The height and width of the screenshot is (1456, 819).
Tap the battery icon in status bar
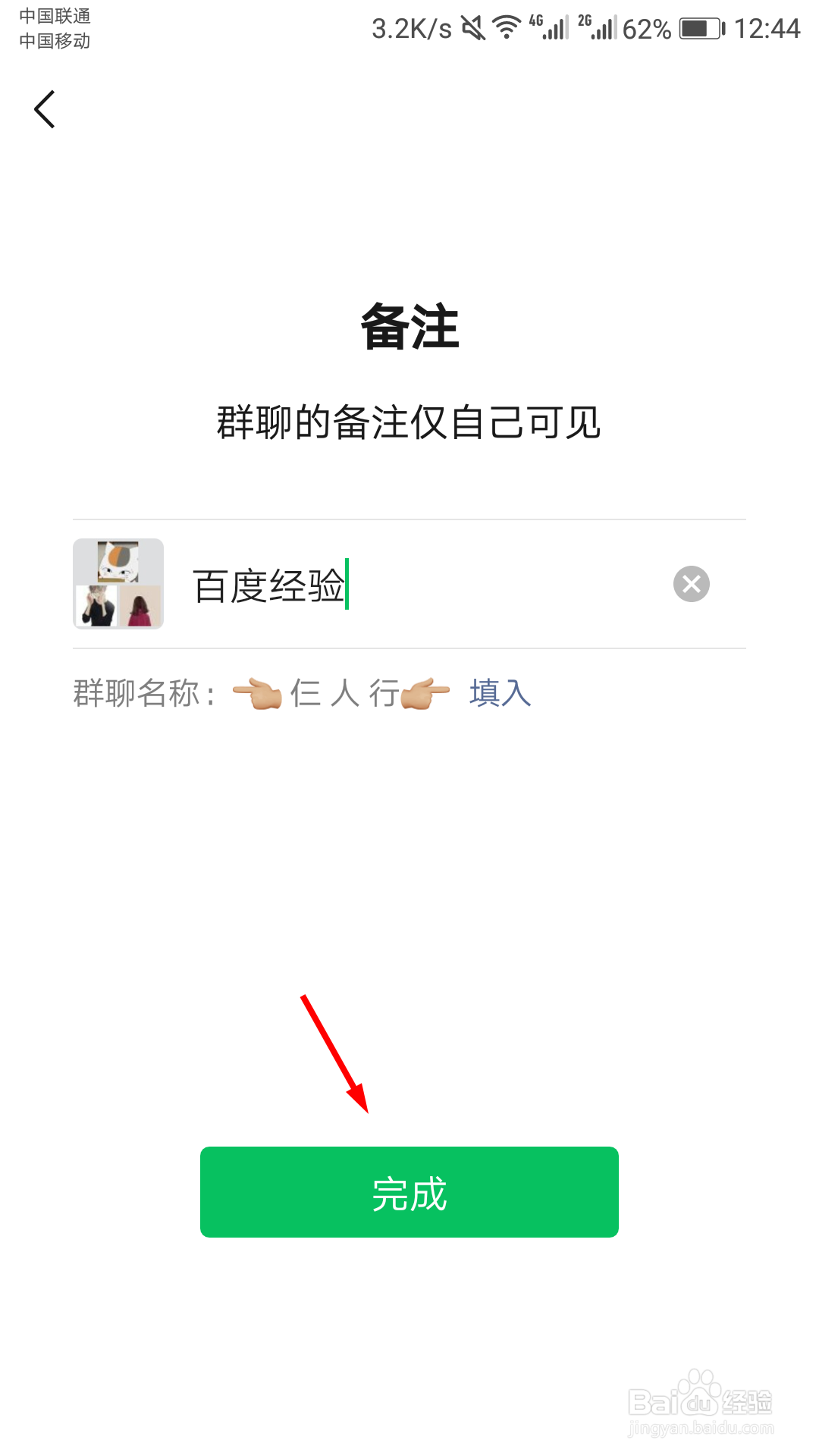click(702, 29)
